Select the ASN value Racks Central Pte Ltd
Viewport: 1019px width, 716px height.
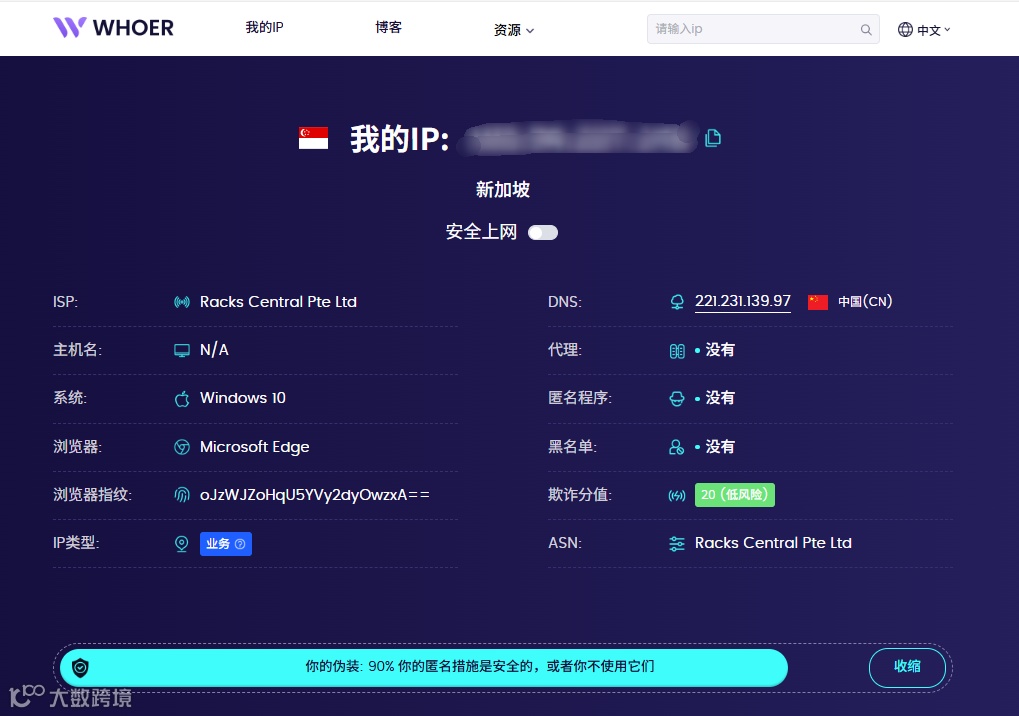coord(773,543)
